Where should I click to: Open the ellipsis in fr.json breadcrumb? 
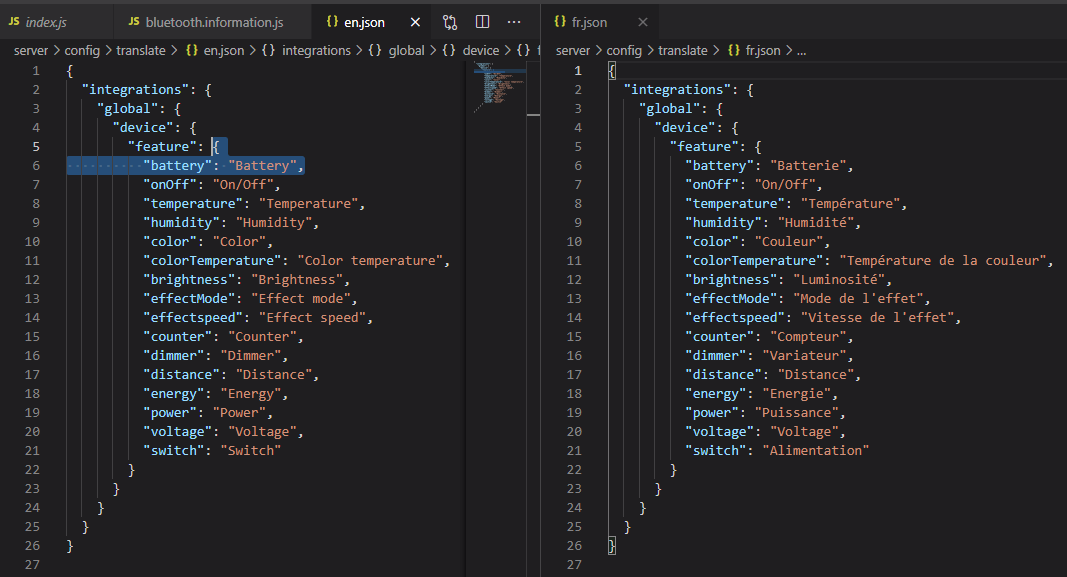(802, 51)
